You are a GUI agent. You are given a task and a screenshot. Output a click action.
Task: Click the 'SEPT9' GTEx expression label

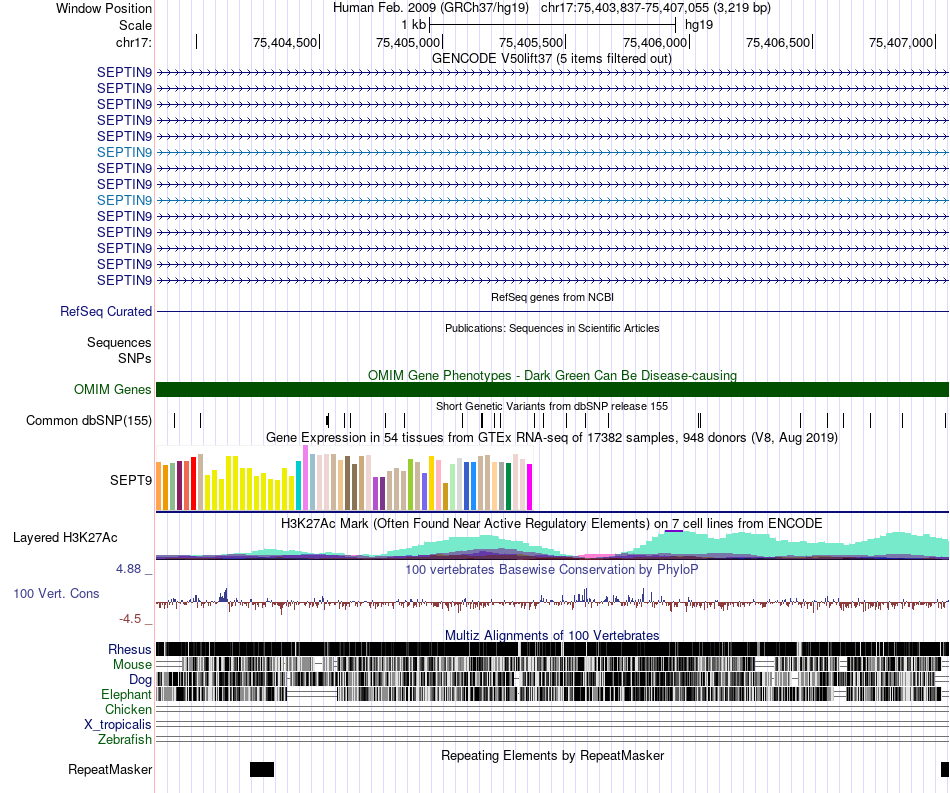[130, 480]
